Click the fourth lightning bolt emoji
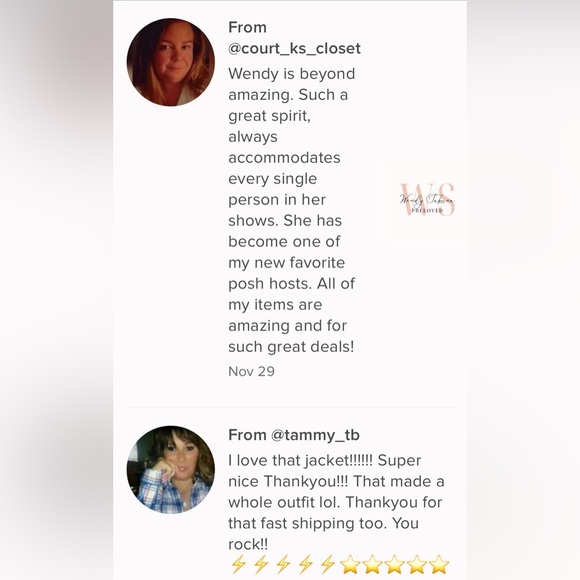 [x=306, y=565]
